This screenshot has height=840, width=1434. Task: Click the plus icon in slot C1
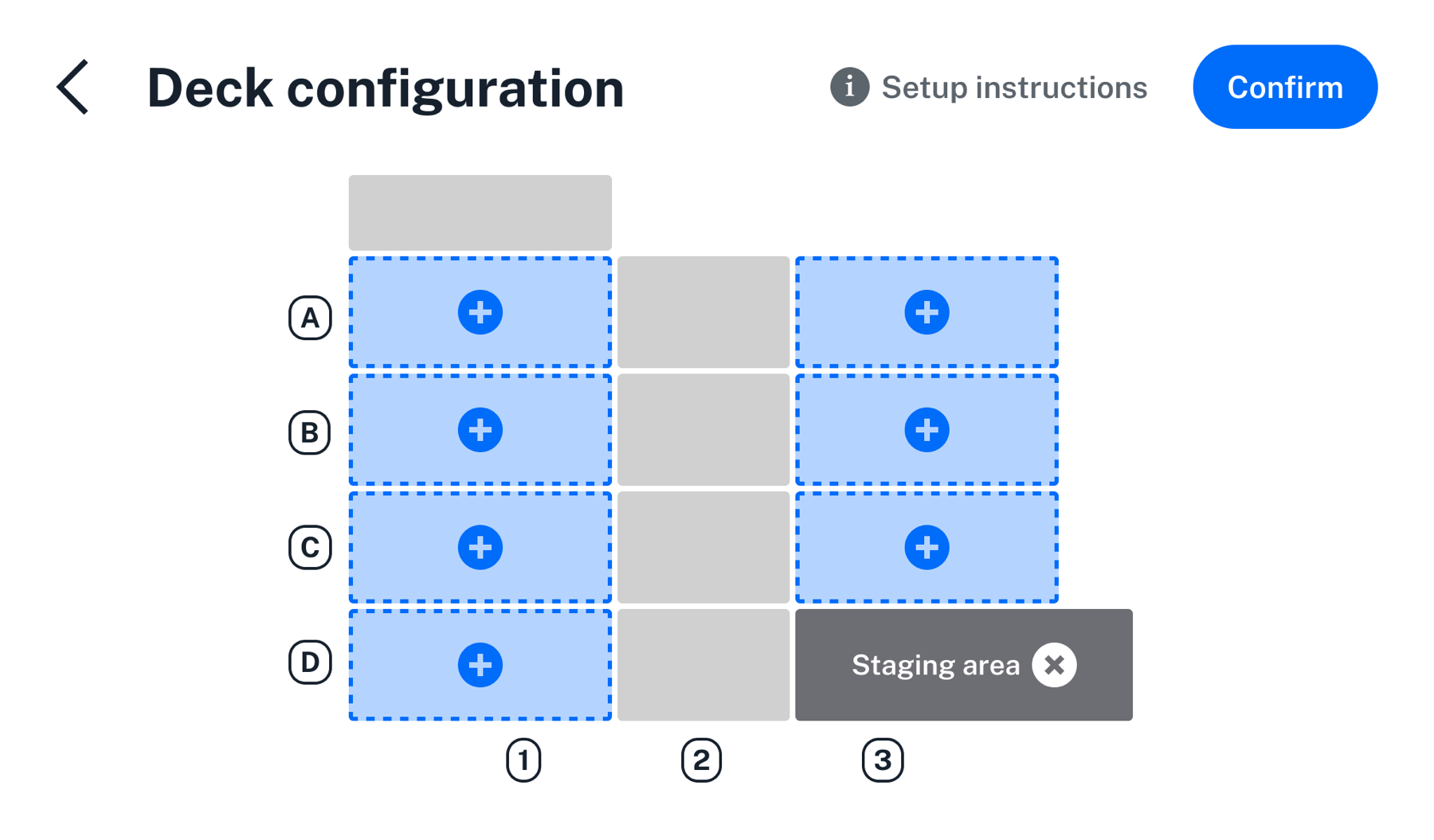[x=480, y=546]
